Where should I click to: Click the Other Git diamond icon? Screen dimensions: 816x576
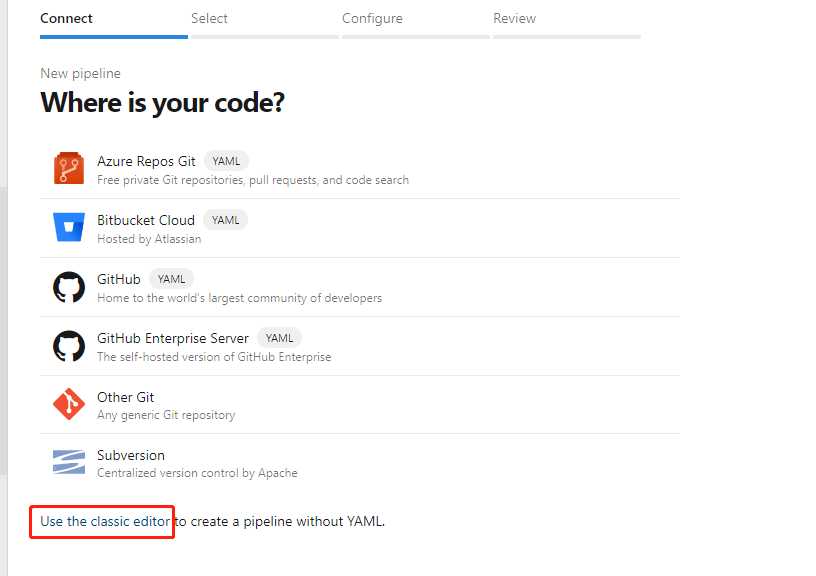tap(69, 404)
